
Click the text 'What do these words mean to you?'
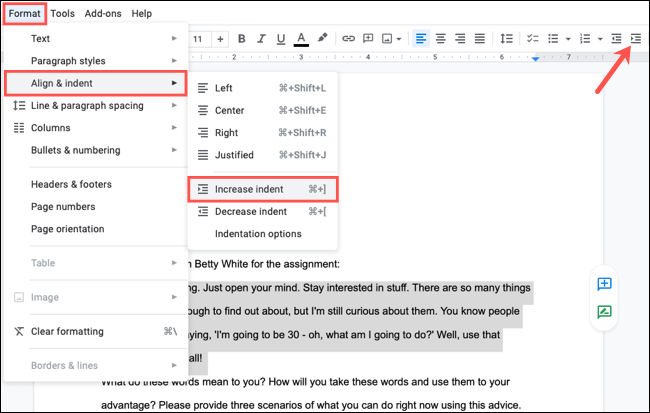point(183,382)
